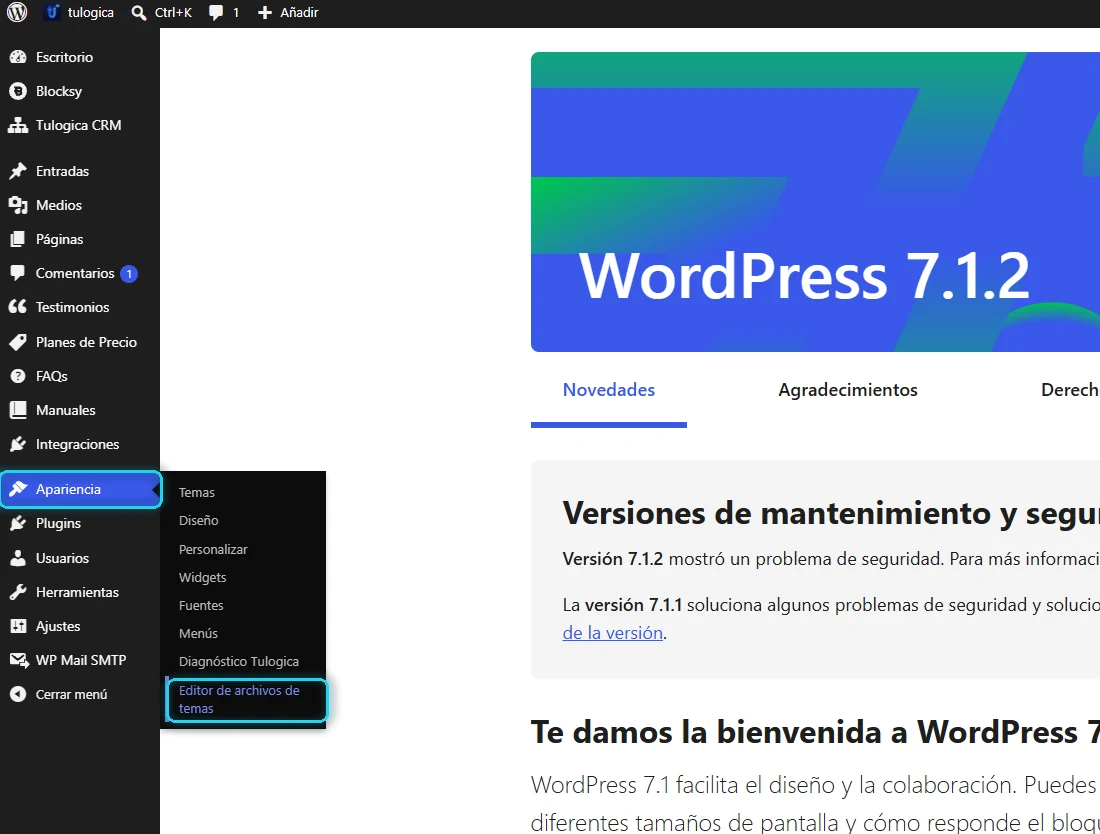The height and width of the screenshot is (834, 1100).
Task: Click the WordPress logo in admin bar
Action: [17, 12]
